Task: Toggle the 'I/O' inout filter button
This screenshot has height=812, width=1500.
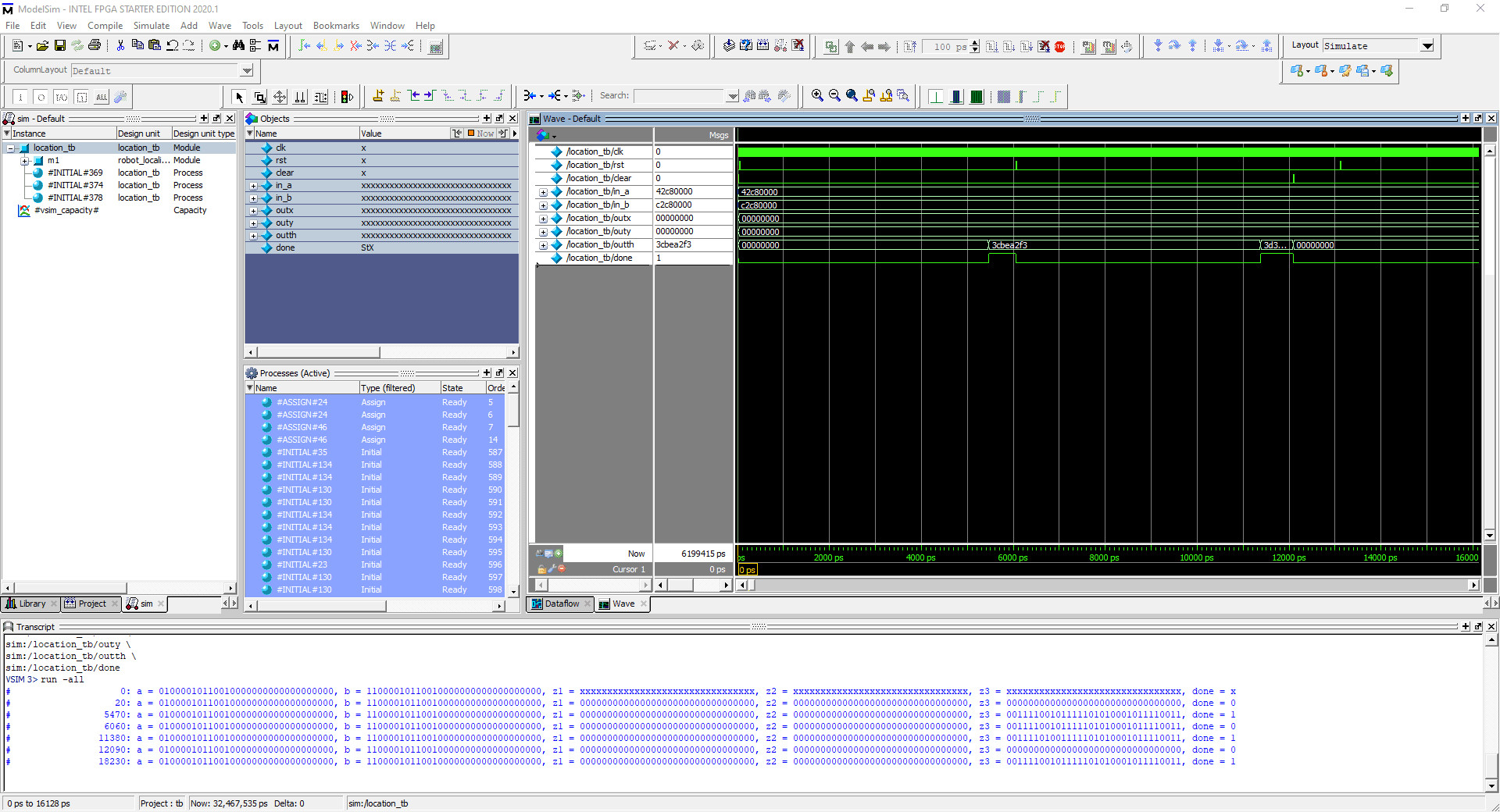Action: pos(61,97)
